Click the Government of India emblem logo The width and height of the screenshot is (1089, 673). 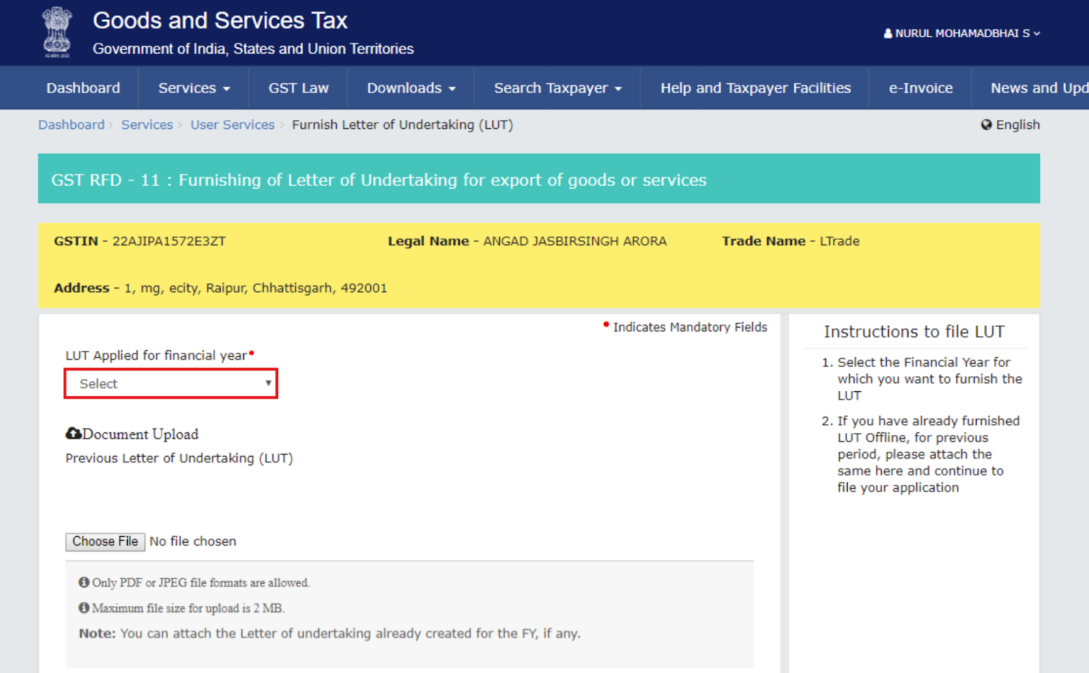tap(57, 32)
